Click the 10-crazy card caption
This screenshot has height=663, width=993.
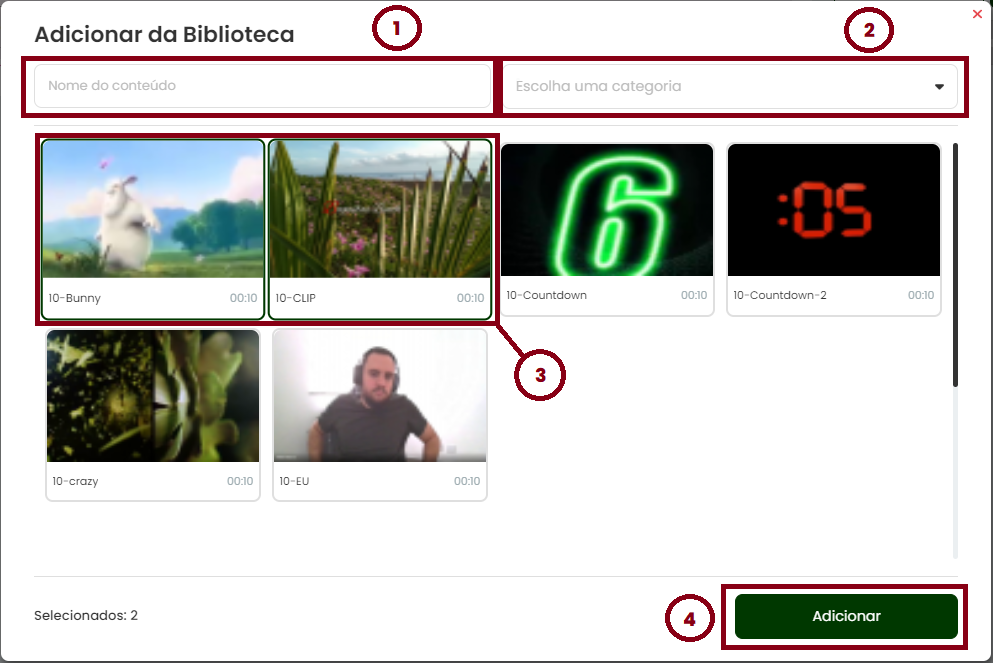(x=75, y=481)
